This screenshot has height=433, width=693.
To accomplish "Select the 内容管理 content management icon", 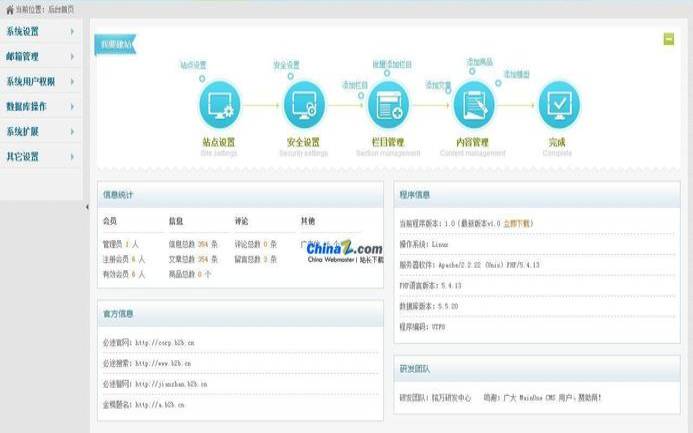I will (x=474, y=105).
